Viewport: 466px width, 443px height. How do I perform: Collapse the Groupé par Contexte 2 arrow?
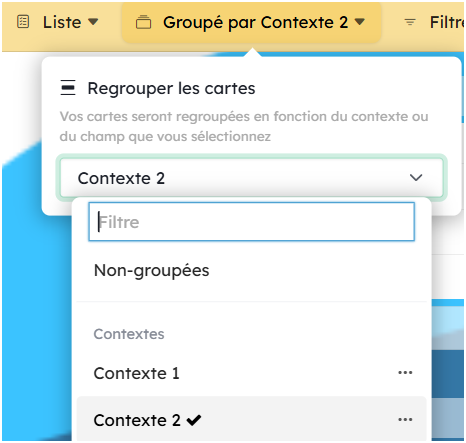point(360,22)
